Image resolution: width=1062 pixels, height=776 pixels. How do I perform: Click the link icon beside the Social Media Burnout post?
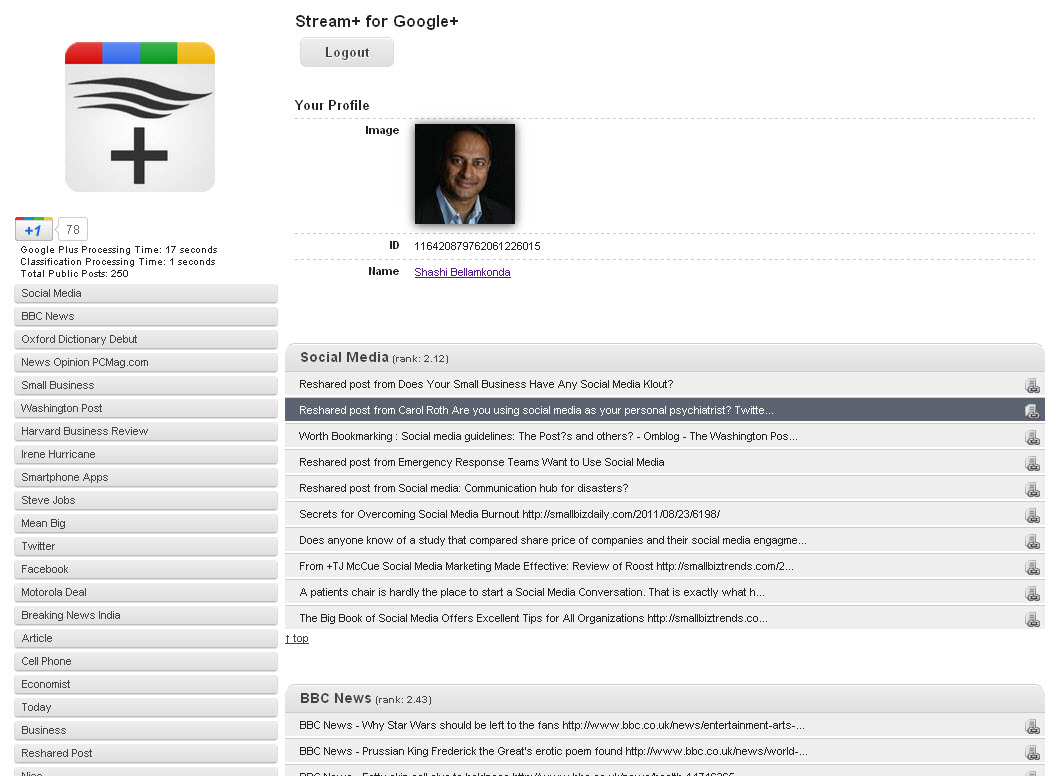[x=1033, y=515]
